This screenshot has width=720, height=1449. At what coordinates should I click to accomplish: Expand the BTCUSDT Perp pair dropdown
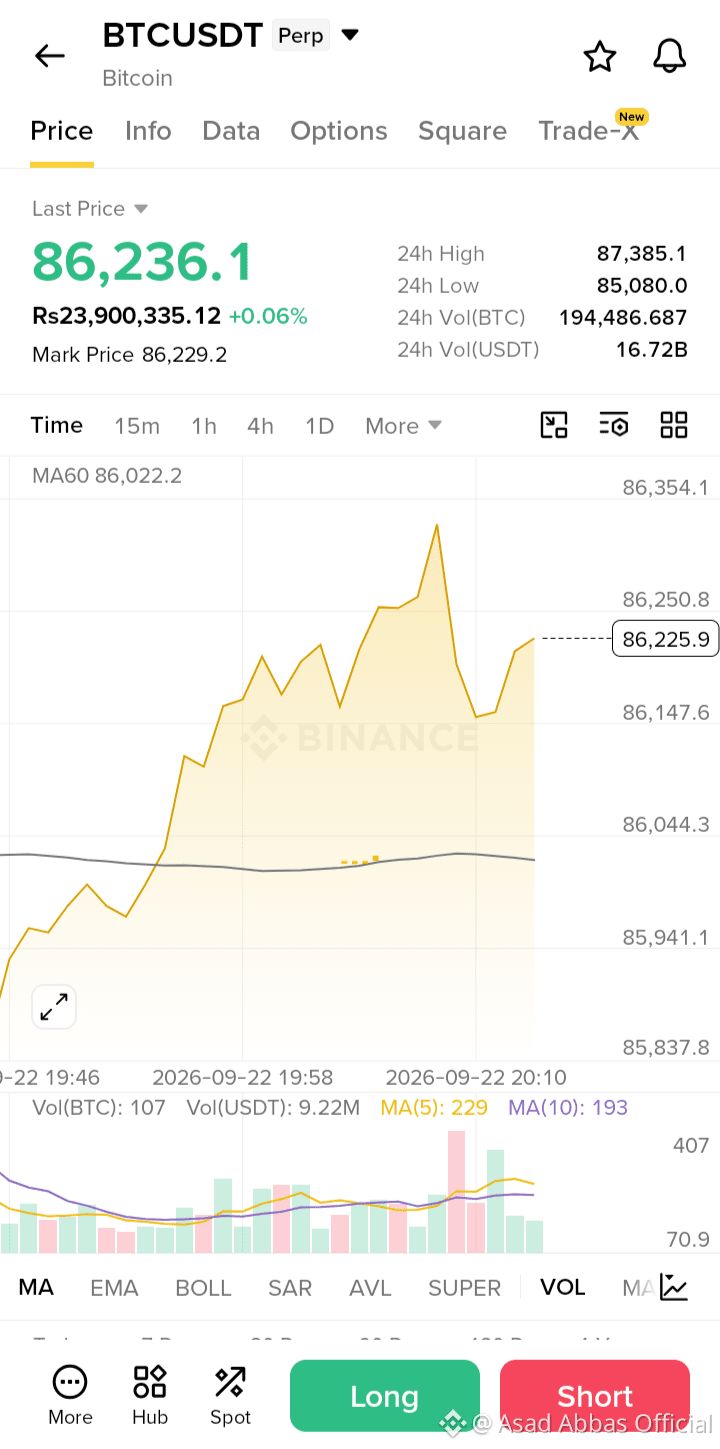pos(350,35)
